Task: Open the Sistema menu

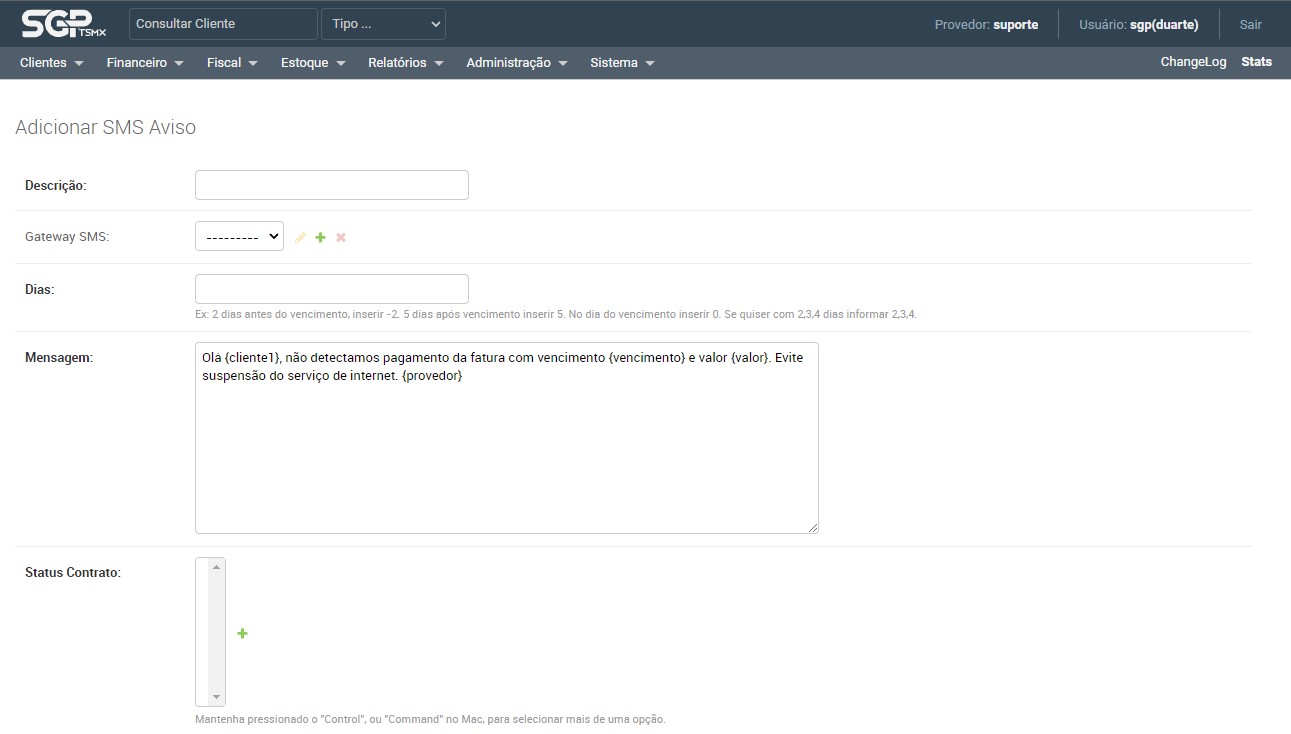Action: pyautogui.click(x=622, y=63)
